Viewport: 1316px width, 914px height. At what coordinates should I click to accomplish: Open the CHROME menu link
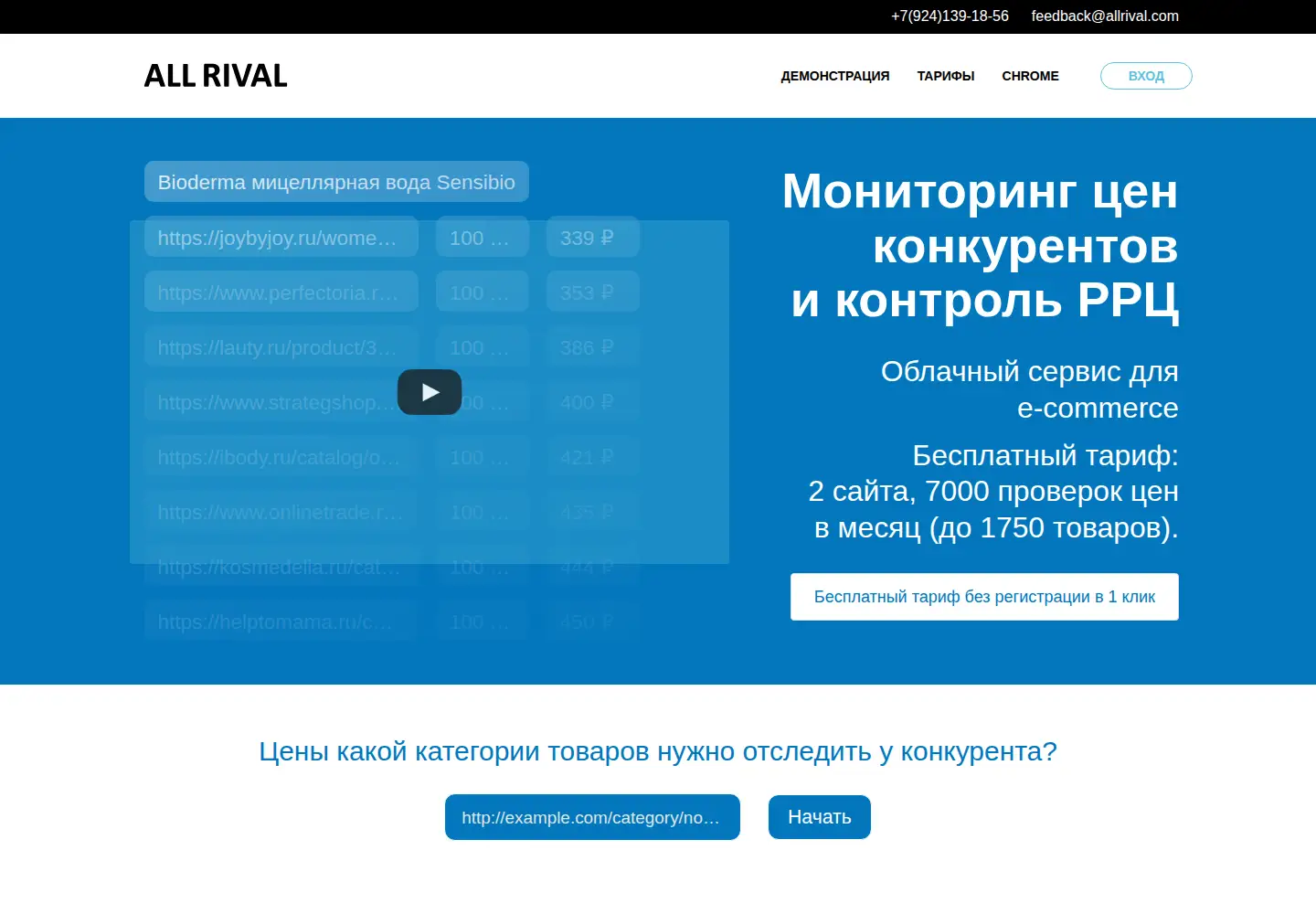(x=1030, y=76)
